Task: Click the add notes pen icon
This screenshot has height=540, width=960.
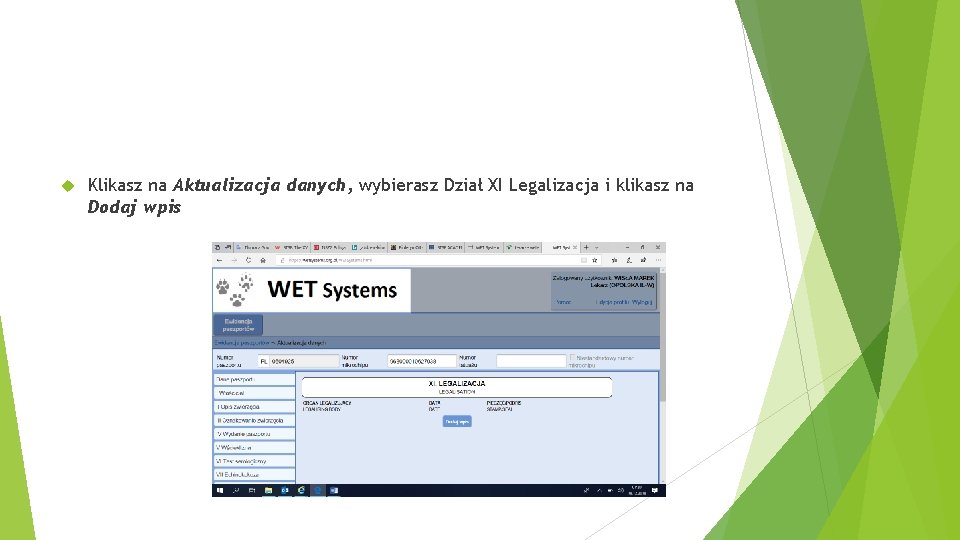Action: (629, 260)
